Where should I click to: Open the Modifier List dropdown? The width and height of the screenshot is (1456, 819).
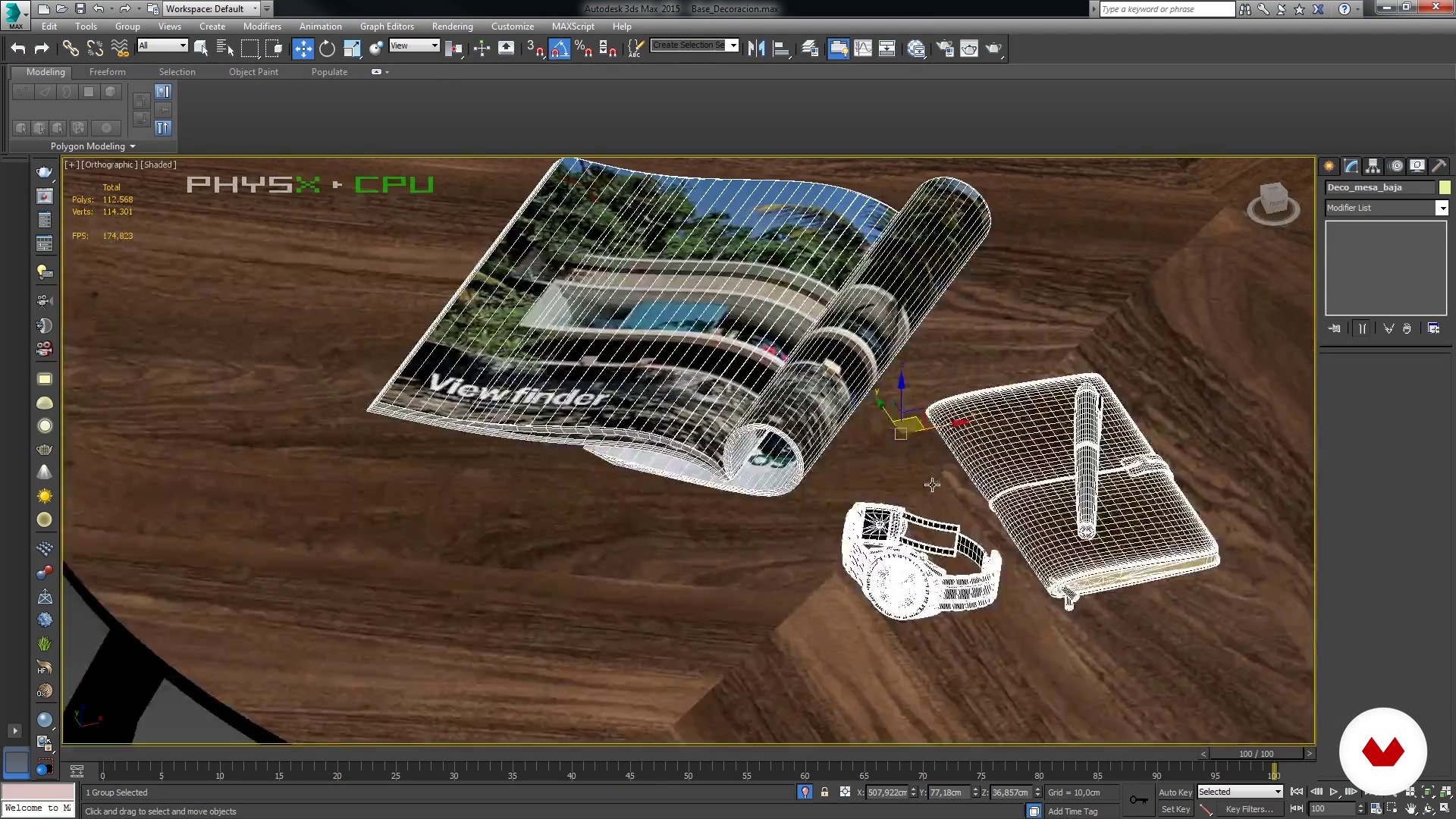click(1386, 208)
